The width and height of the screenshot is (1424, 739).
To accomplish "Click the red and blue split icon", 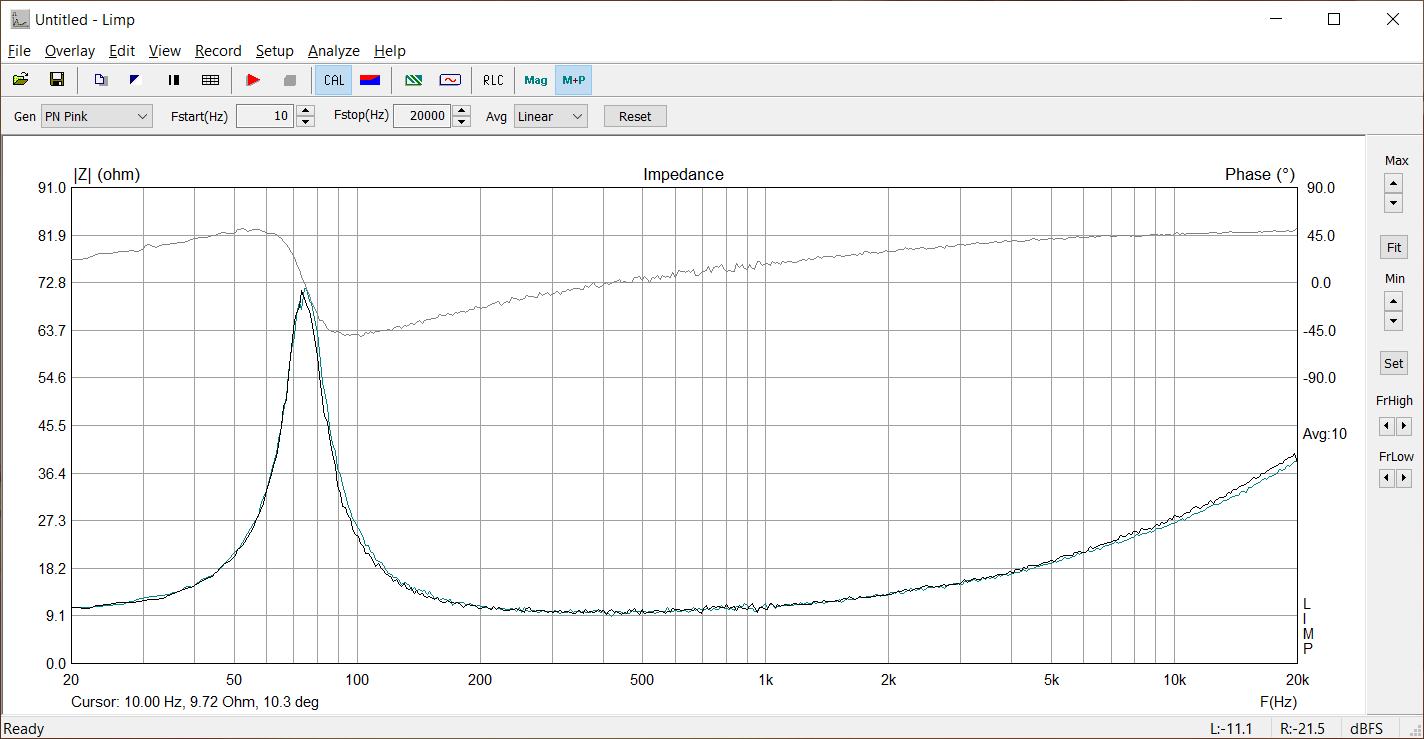I will point(370,80).
